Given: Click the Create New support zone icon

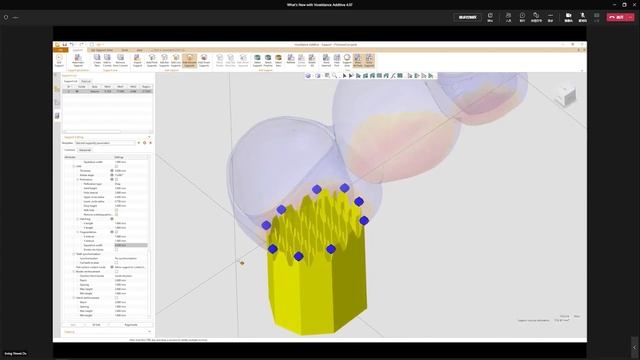Looking at the screenshot, I should pyautogui.click(x=97, y=60).
